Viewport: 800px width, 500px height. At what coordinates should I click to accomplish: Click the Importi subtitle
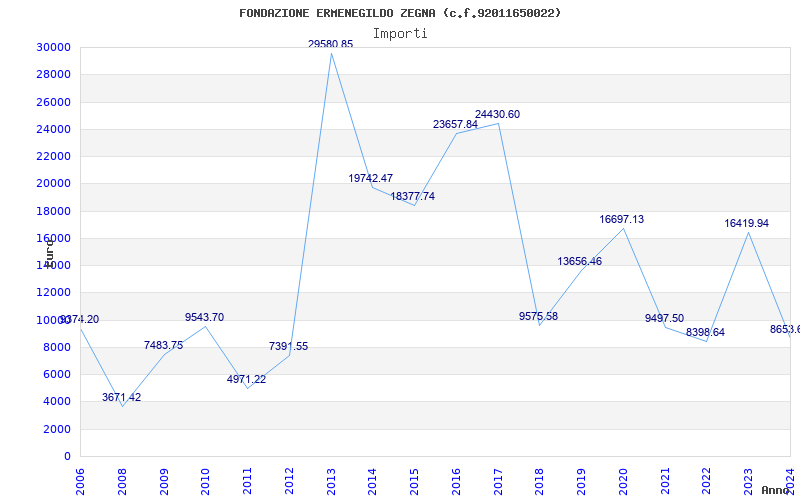(x=400, y=34)
